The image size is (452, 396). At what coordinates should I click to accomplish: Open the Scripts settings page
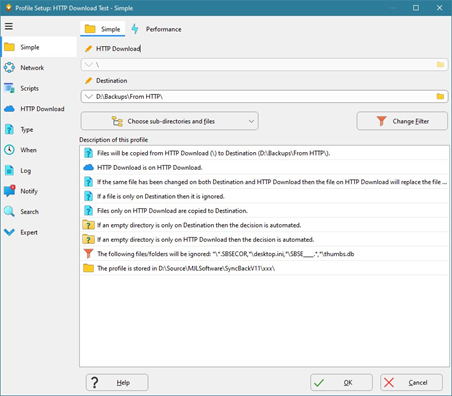pyautogui.click(x=39, y=88)
